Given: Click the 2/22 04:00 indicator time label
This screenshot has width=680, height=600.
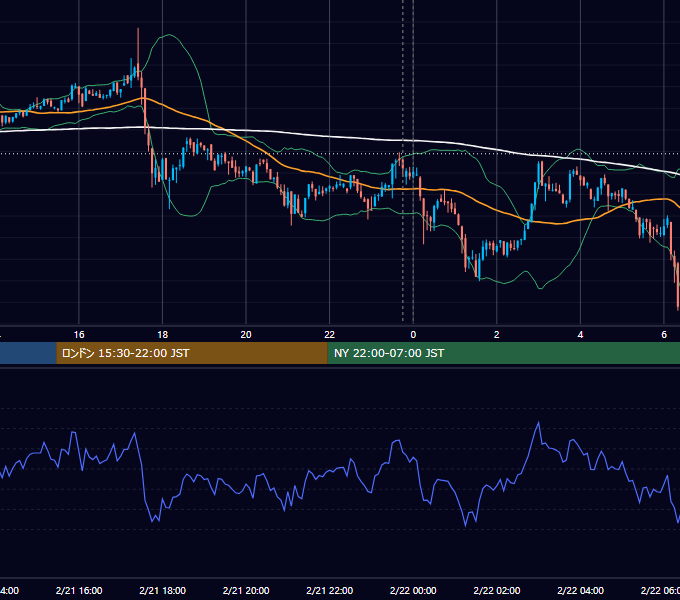Looking at the screenshot, I should click(x=580, y=590).
